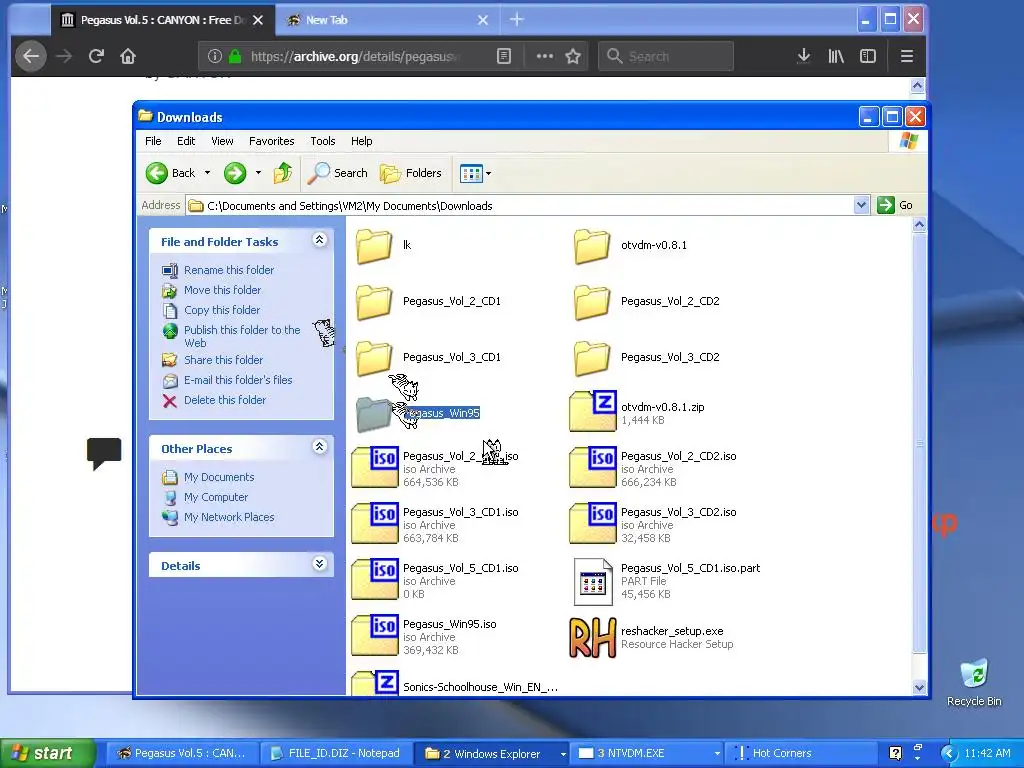Expand the Address bar dropdown
The height and width of the screenshot is (768, 1024).
point(861,205)
